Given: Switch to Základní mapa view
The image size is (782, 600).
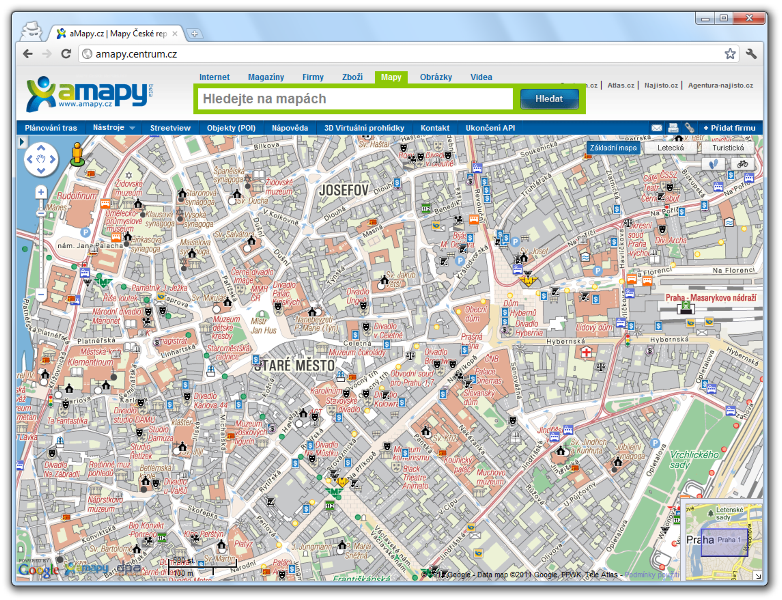Looking at the screenshot, I should pos(613,148).
